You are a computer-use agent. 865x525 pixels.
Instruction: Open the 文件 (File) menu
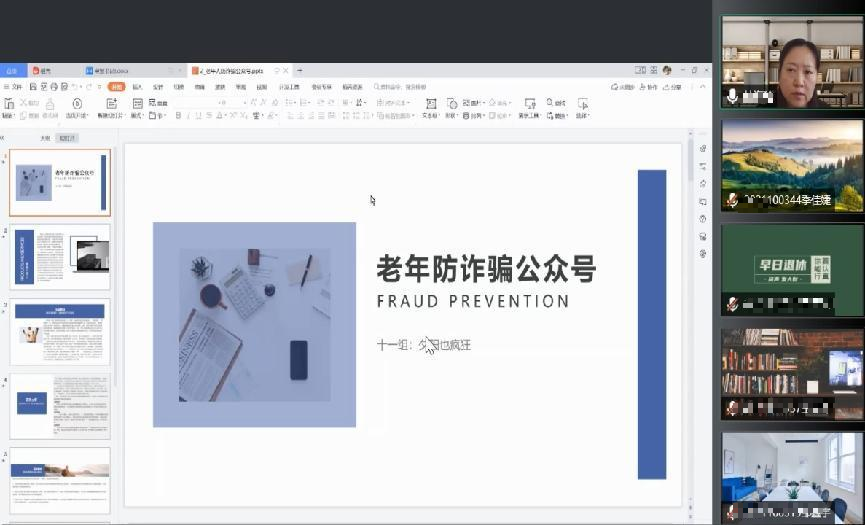tap(13, 87)
